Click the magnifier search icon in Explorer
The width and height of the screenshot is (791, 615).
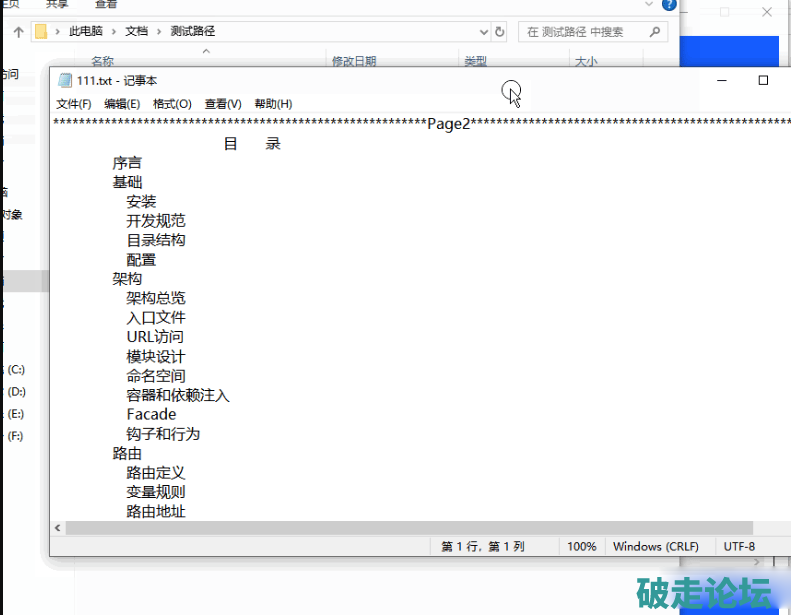pos(656,32)
